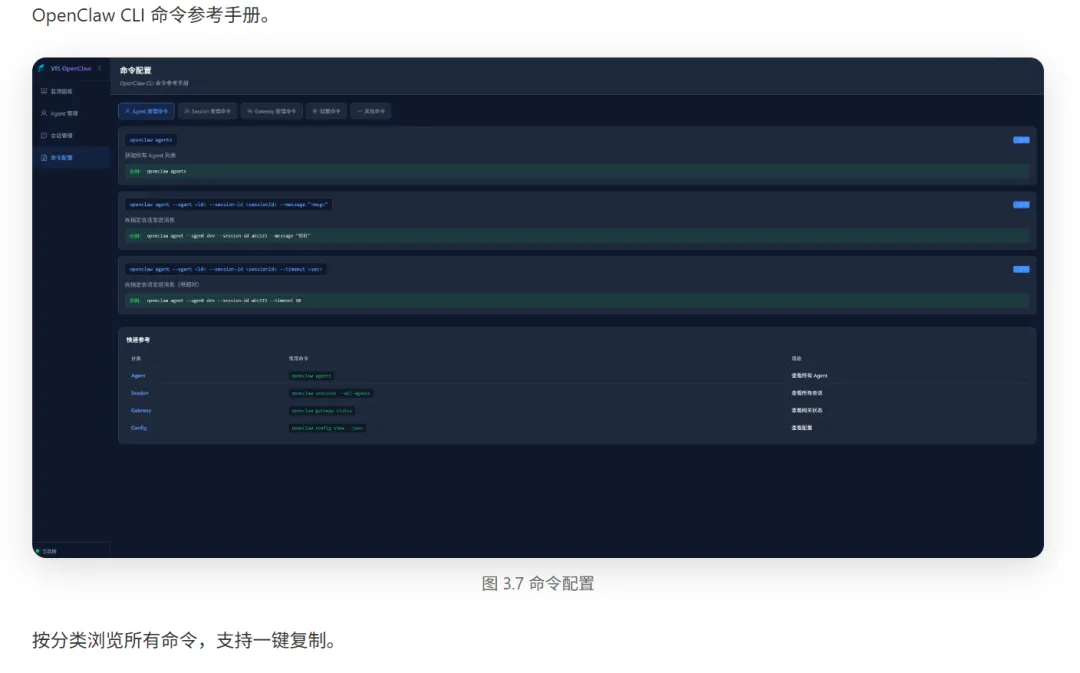
Task: Click 'openclaw agents' in the quick reference table
Action: (311, 376)
